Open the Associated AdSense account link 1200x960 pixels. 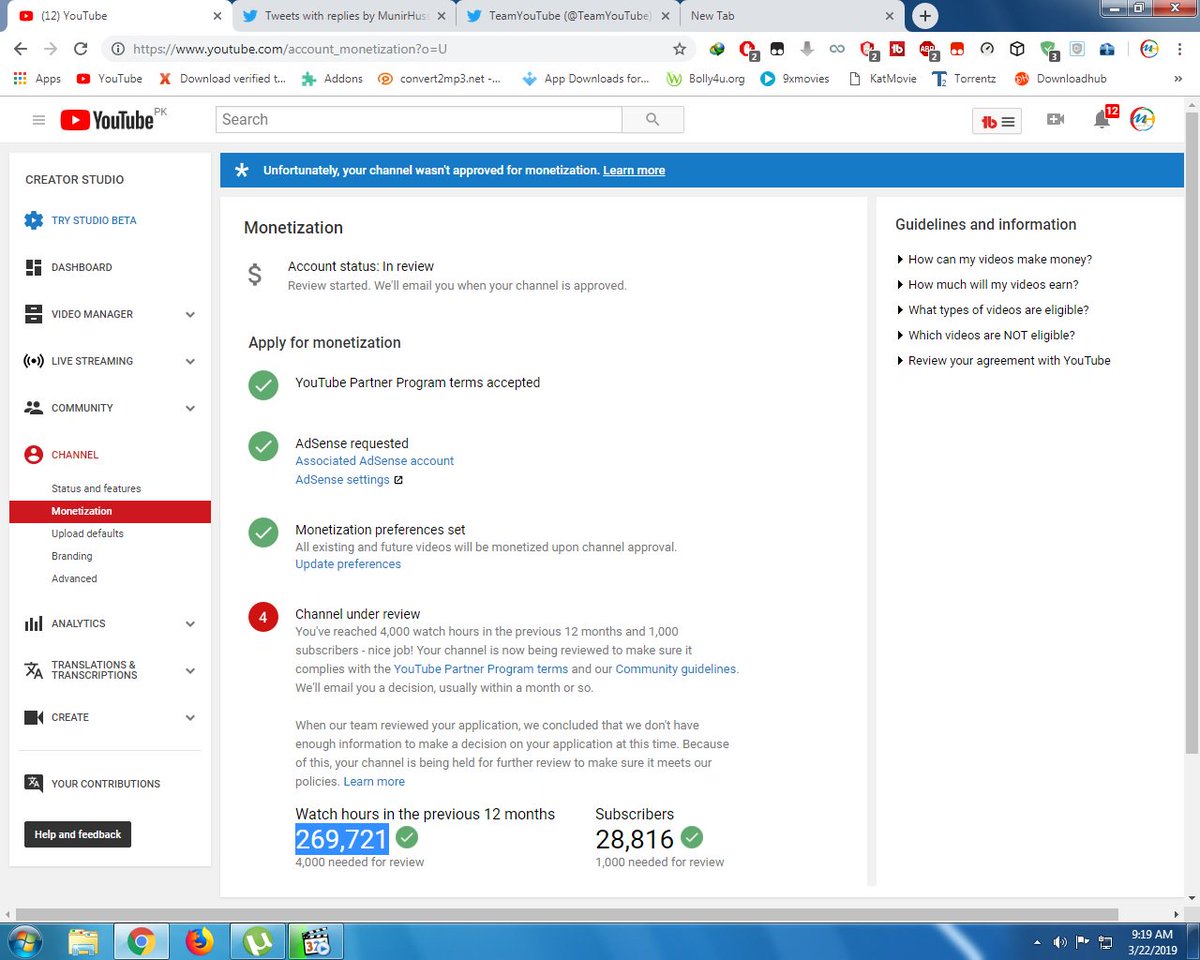[375, 461]
